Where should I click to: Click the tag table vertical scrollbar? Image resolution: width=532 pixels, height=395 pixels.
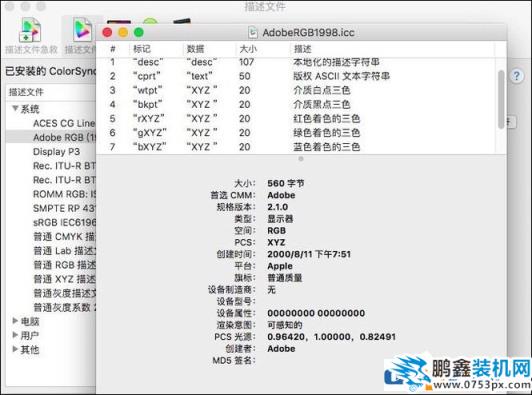click(501, 99)
